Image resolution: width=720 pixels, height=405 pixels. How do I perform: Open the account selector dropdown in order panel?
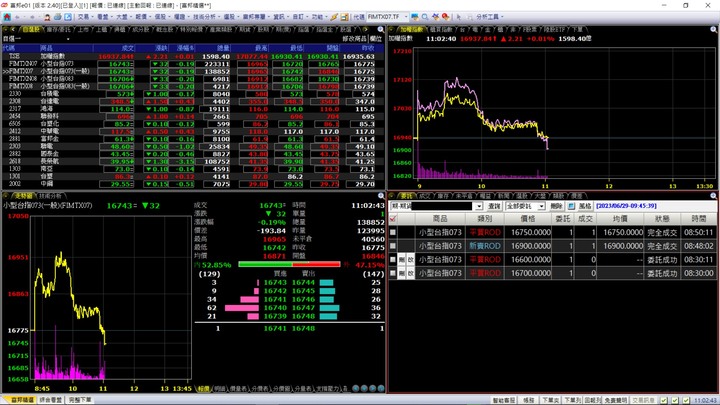pyautogui.click(x=479, y=206)
